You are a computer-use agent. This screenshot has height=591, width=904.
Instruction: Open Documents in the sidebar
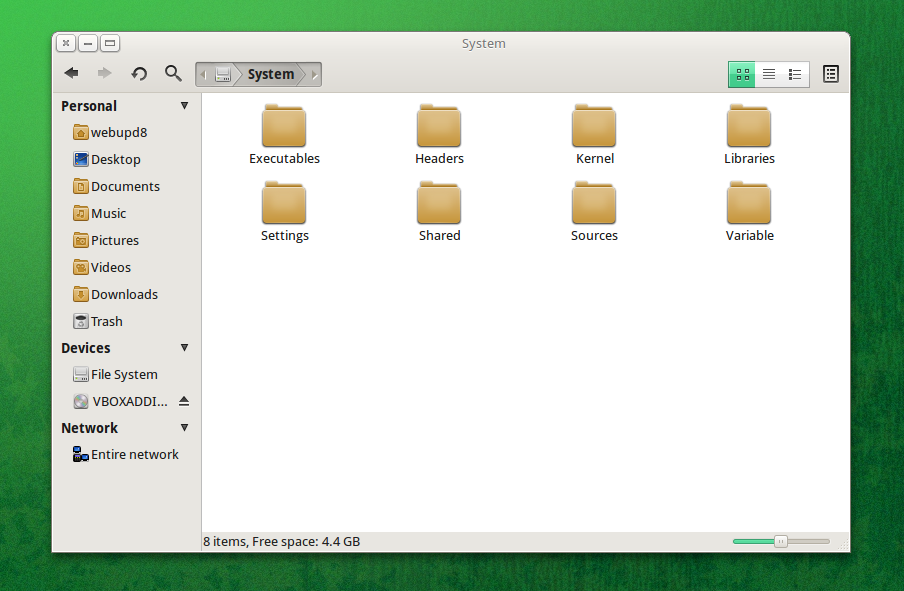116,187
